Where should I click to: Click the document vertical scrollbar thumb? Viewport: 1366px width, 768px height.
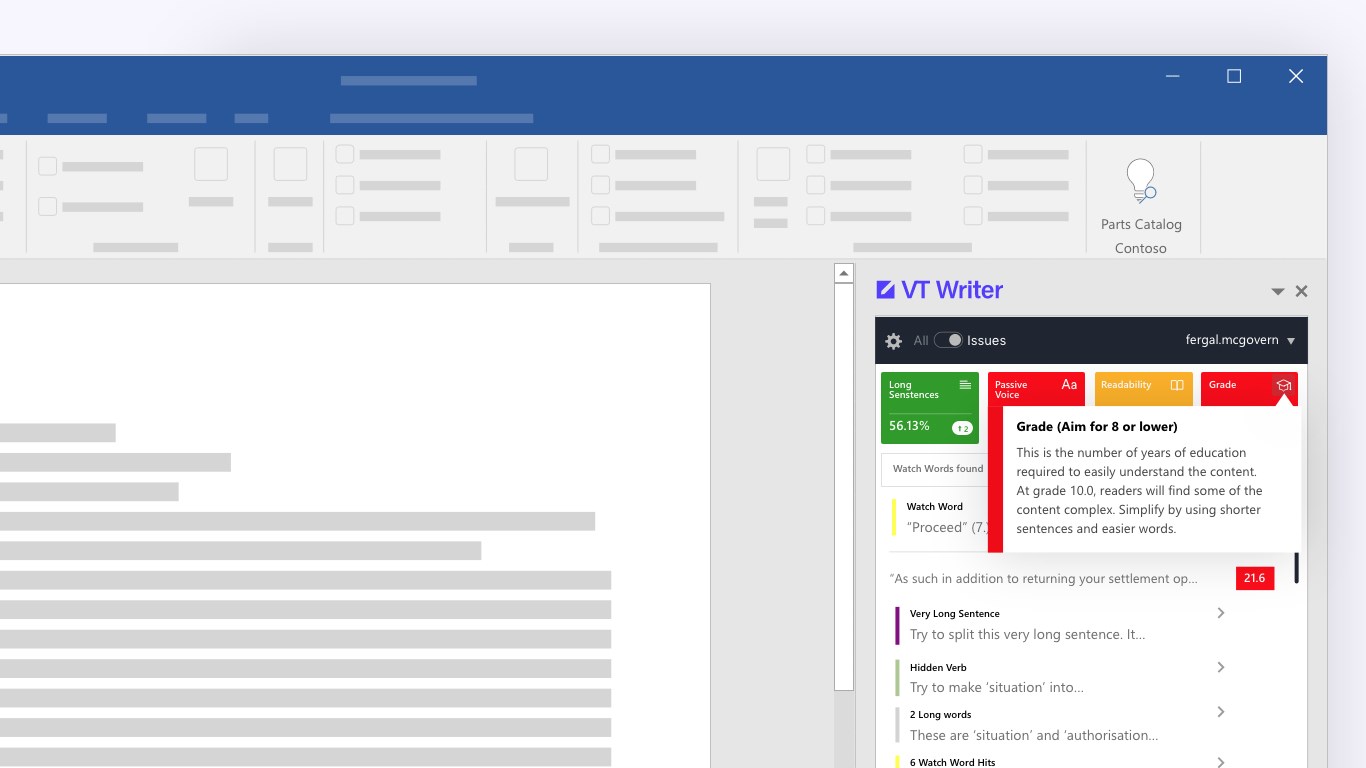[844, 486]
